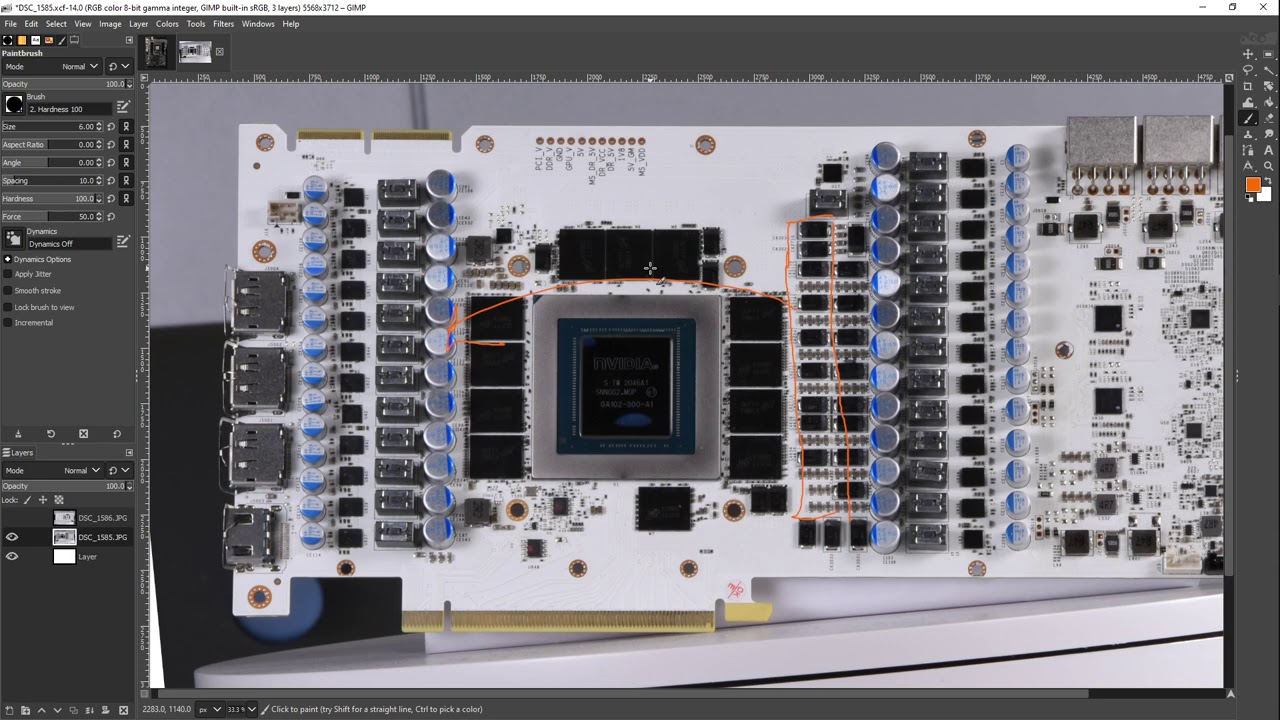Enable Apply Jitter checkbox
The width and height of the screenshot is (1280, 720).
tap(8, 274)
